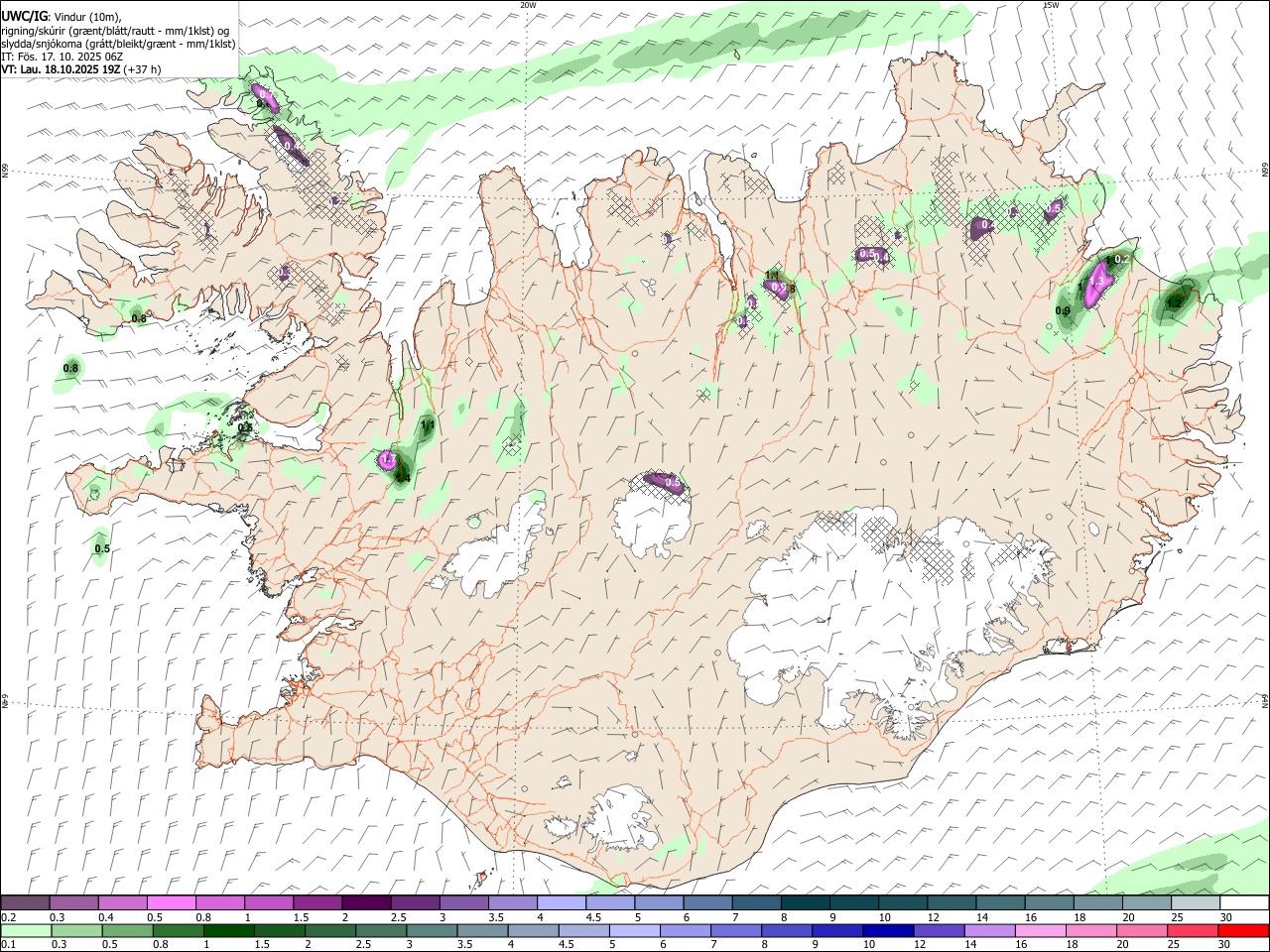Click the '1.2' precipitation value off the east coast
Viewport: 1270px width, 952px height.
click(1175, 302)
